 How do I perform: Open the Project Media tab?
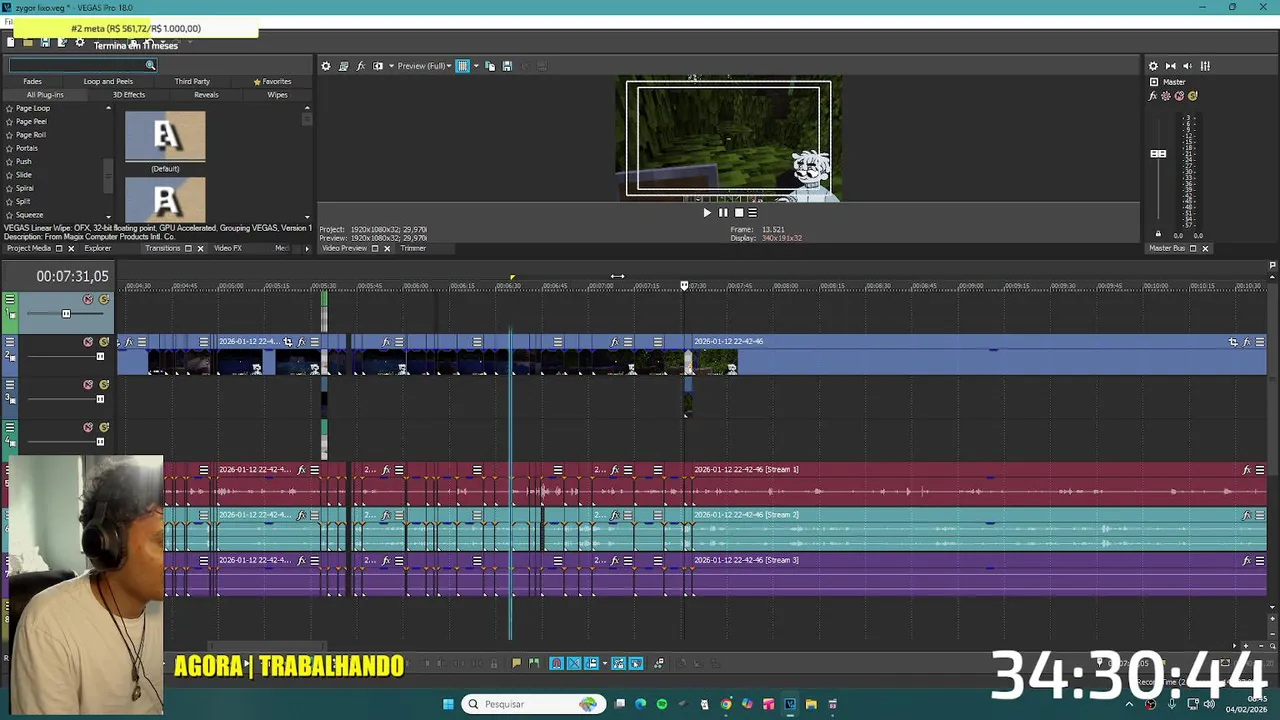click(x=28, y=248)
